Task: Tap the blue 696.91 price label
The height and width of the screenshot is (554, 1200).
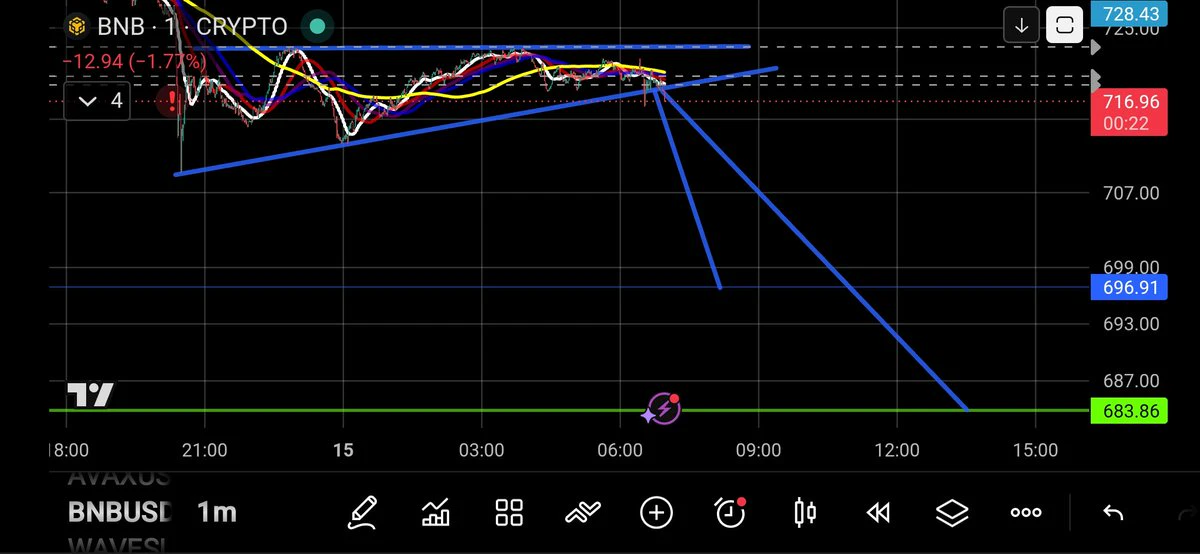Action: tap(1131, 287)
